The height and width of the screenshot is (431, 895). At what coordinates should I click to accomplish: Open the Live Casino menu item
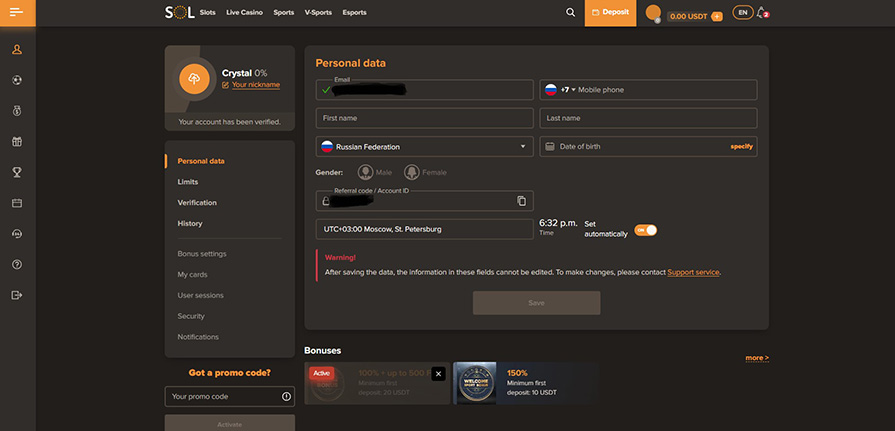[246, 13]
